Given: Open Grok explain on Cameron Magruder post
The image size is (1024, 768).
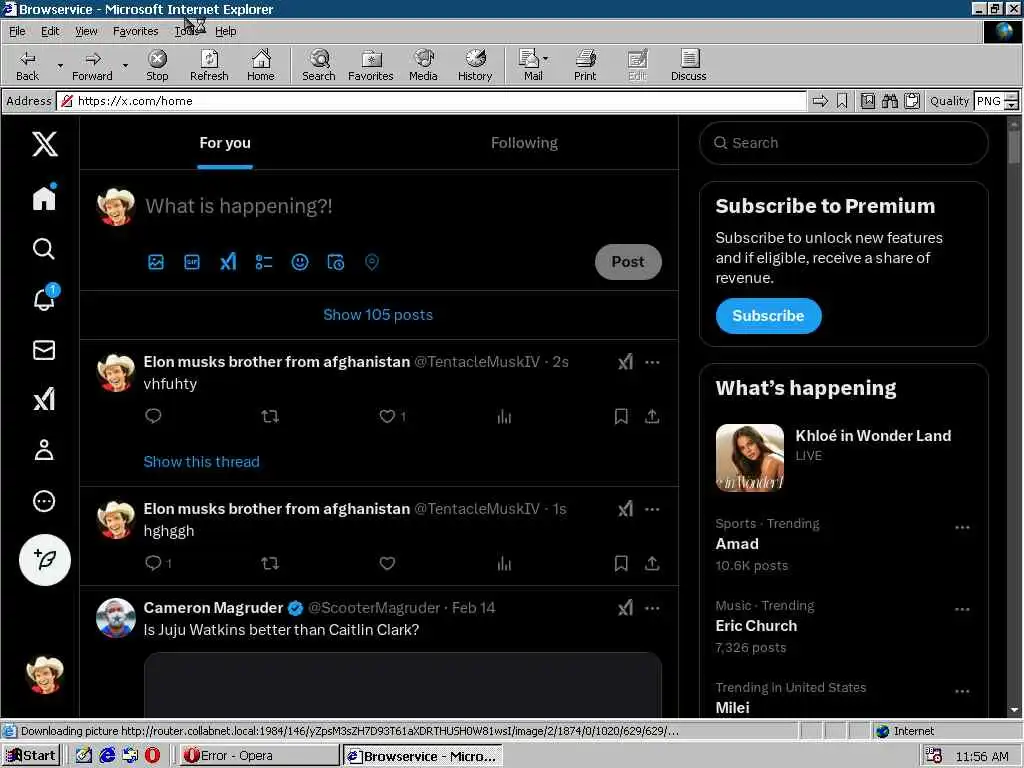Looking at the screenshot, I should pos(626,608).
